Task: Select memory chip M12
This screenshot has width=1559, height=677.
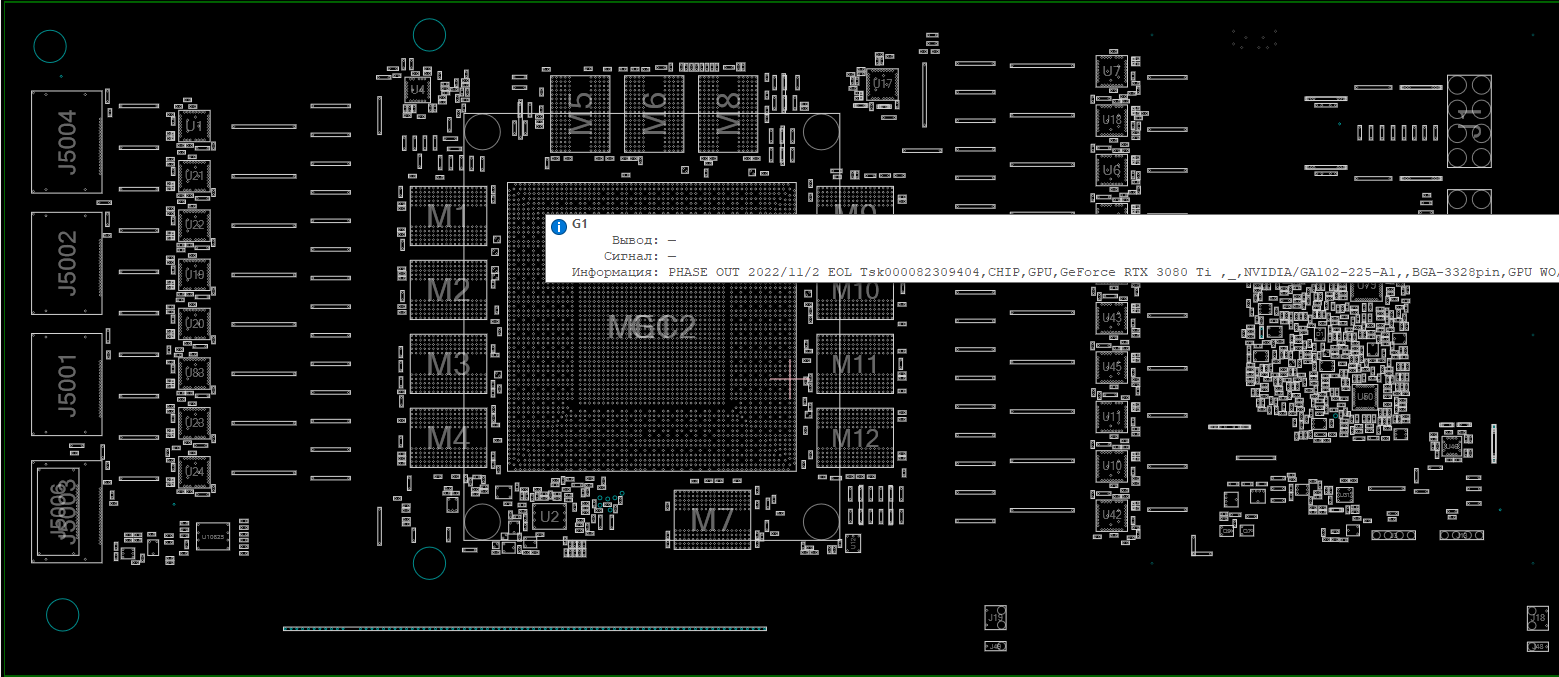Action: tap(855, 438)
